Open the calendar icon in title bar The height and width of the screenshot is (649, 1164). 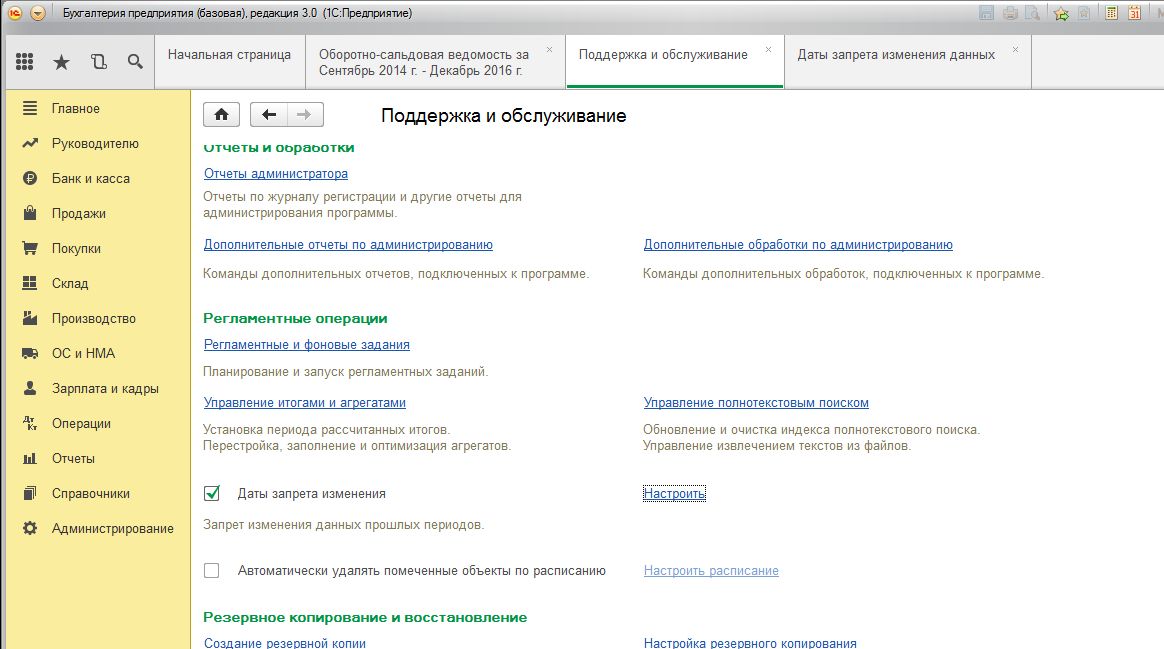[1135, 13]
